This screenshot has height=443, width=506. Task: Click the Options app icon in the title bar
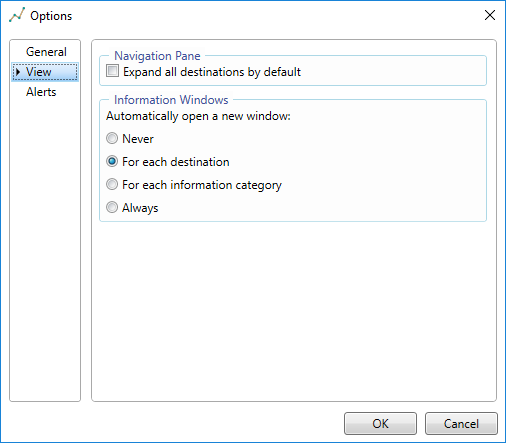(17, 15)
